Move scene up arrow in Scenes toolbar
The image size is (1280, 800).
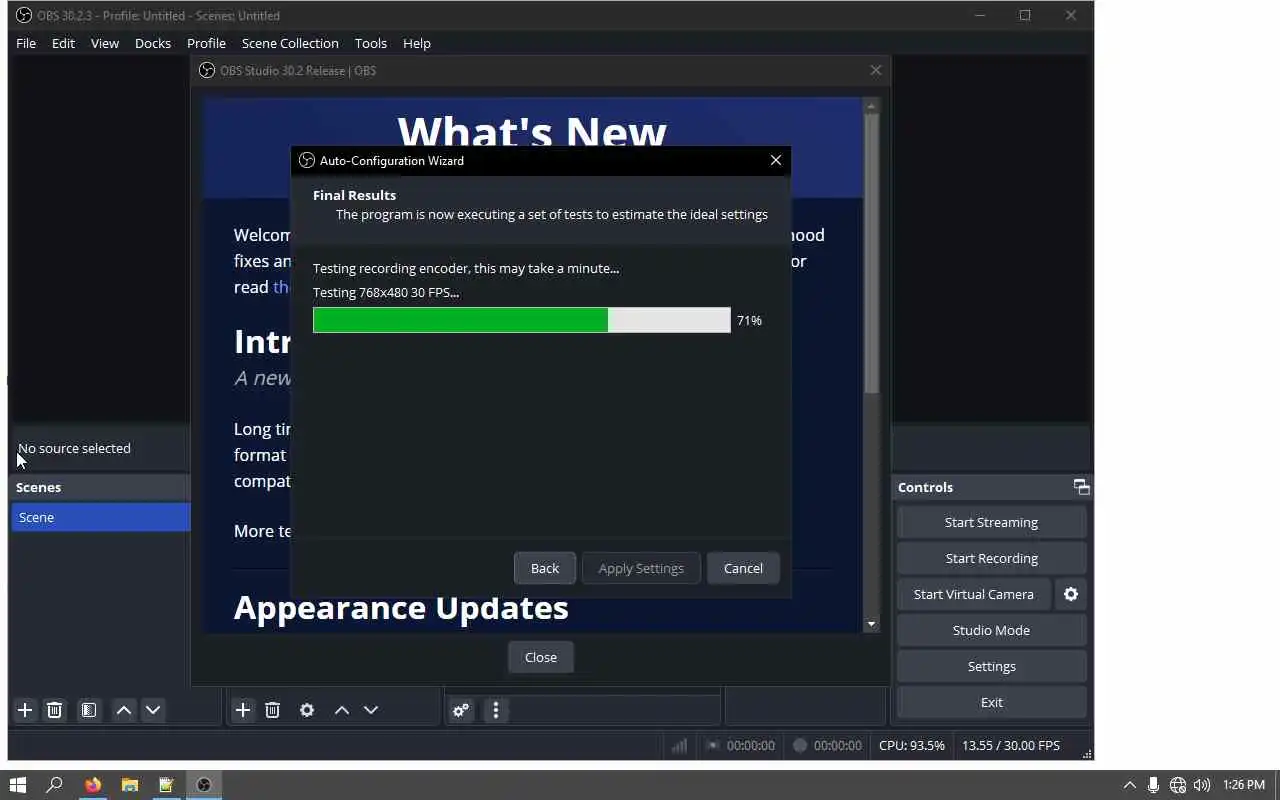point(124,710)
